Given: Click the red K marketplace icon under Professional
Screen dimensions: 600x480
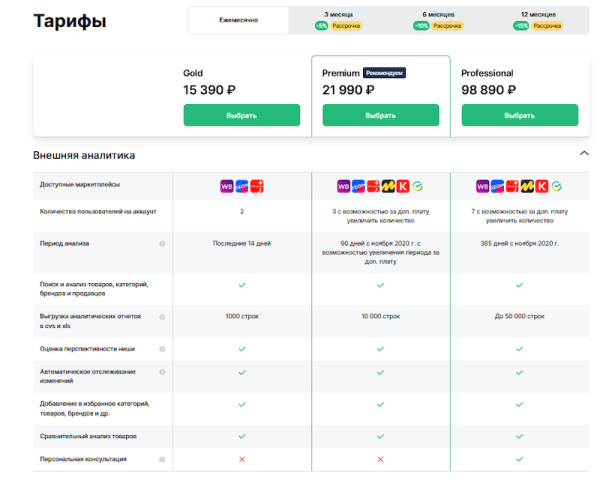Looking at the screenshot, I should pos(542,186).
